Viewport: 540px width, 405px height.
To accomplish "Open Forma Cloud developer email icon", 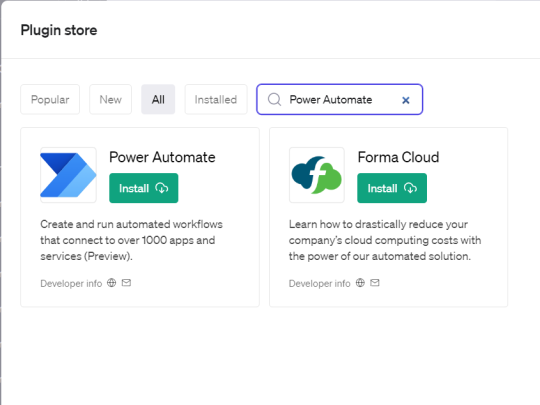I will click(375, 283).
